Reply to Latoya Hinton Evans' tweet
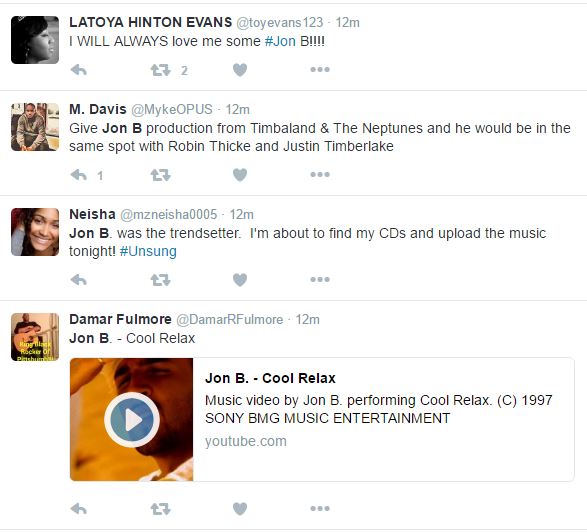The width and height of the screenshot is (587, 532). click(79, 70)
